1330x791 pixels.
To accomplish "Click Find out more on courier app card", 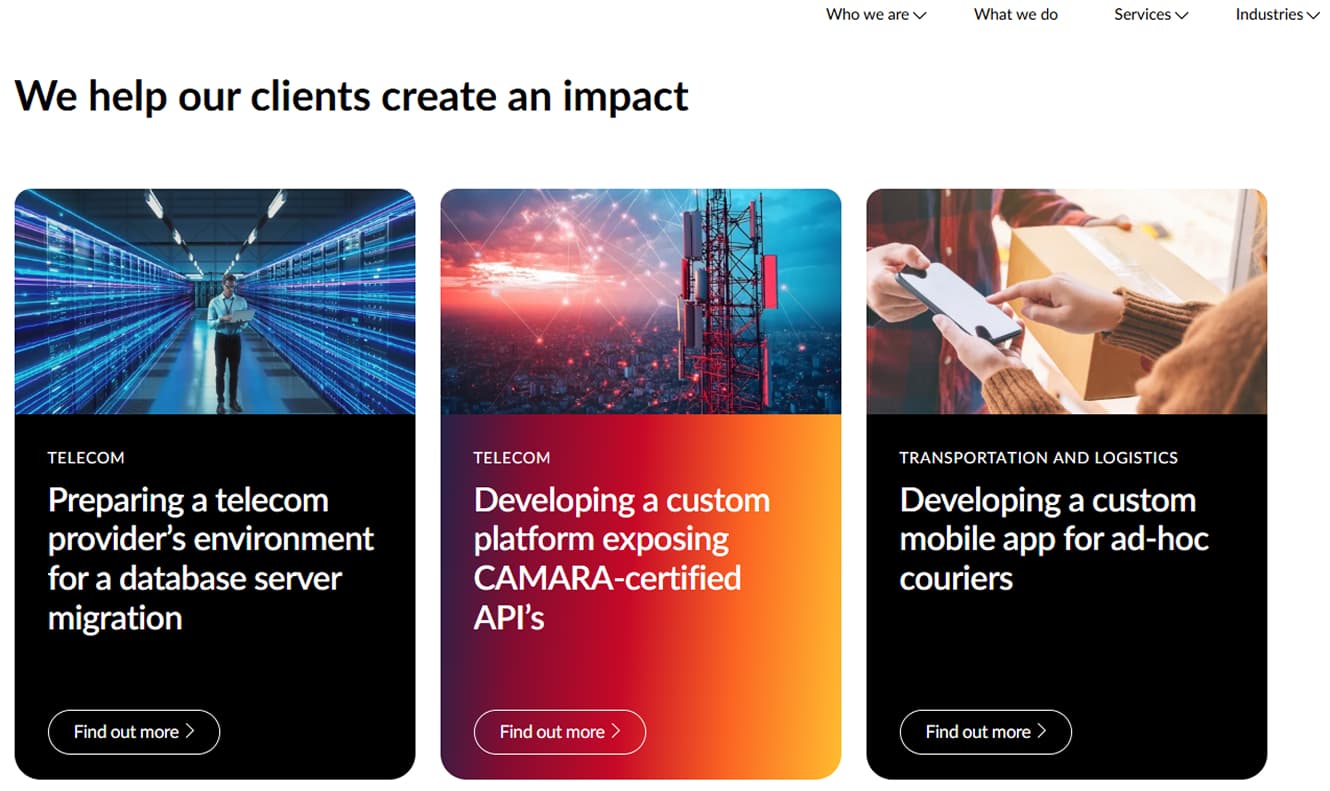I will 978,732.
